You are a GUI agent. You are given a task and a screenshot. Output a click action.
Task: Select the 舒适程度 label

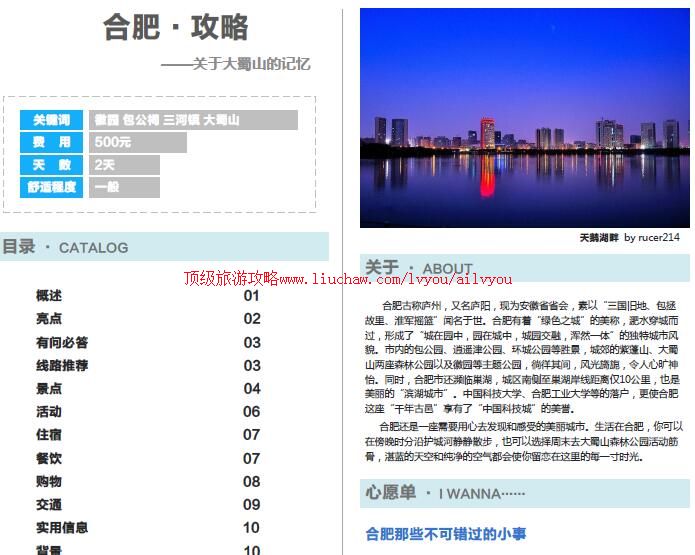coord(52,187)
